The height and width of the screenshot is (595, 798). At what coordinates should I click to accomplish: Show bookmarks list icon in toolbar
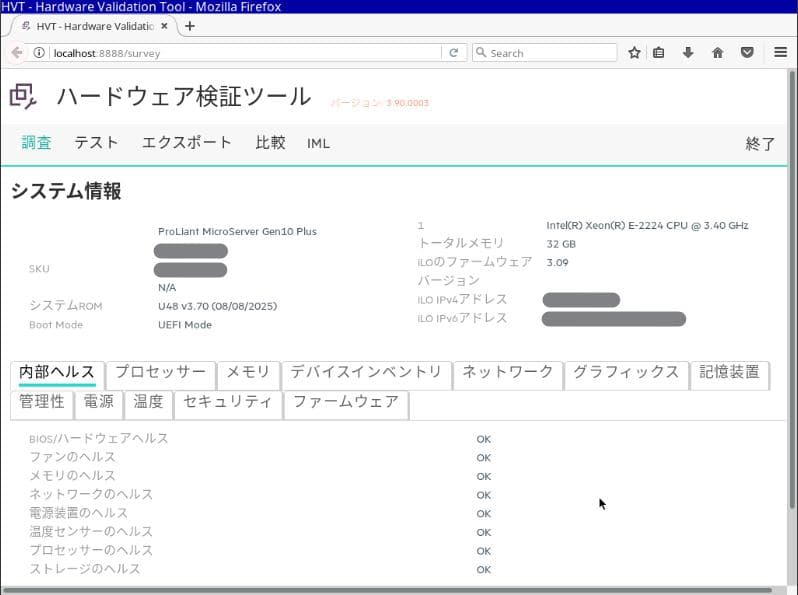[659, 52]
